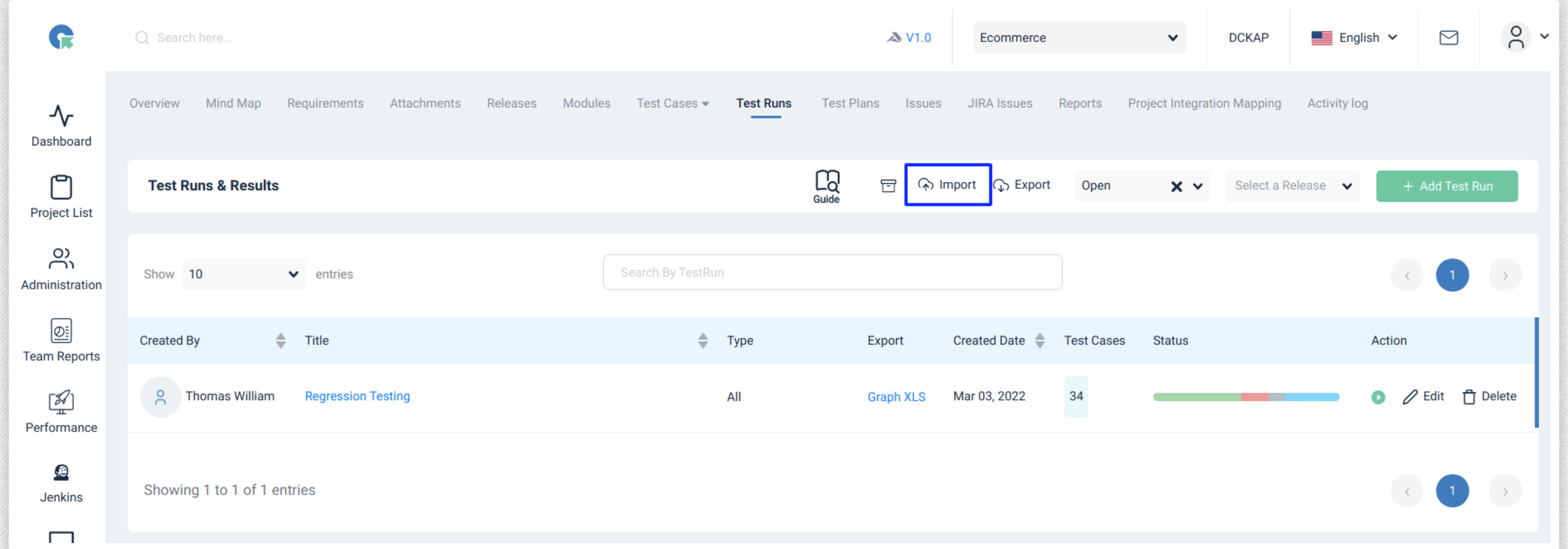Sort by the Created Date column arrows
This screenshot has height=549, width=1568.
point(1040,340)
